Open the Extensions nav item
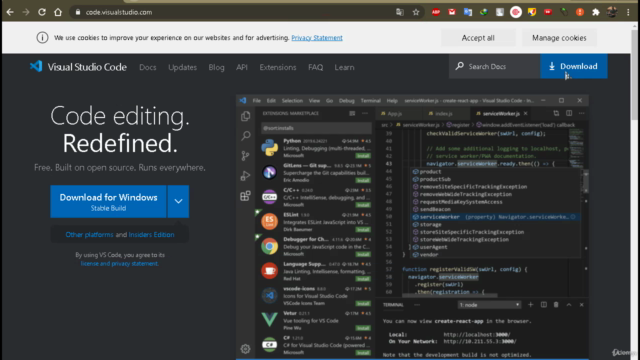The width and height of the screenshot is (640, 360). pyautogui.click(x=278, y=67)
